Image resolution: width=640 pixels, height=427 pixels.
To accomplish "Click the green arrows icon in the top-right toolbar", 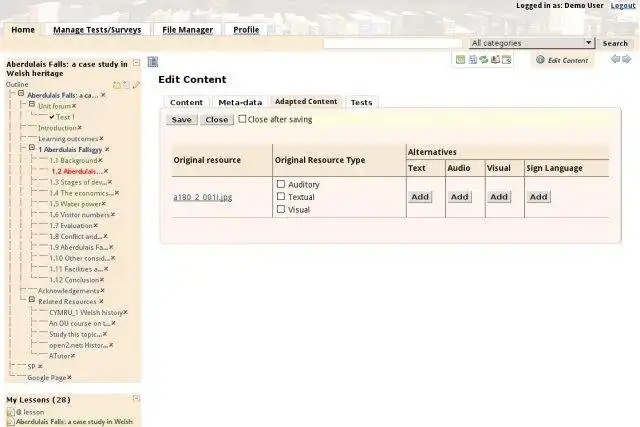I will 484,60.
